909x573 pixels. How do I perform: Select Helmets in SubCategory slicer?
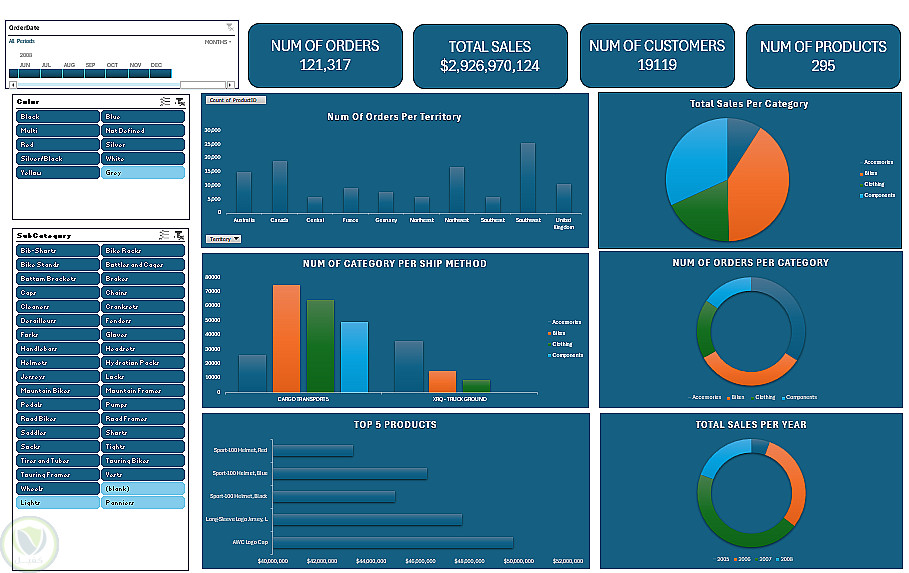point(57,362)
